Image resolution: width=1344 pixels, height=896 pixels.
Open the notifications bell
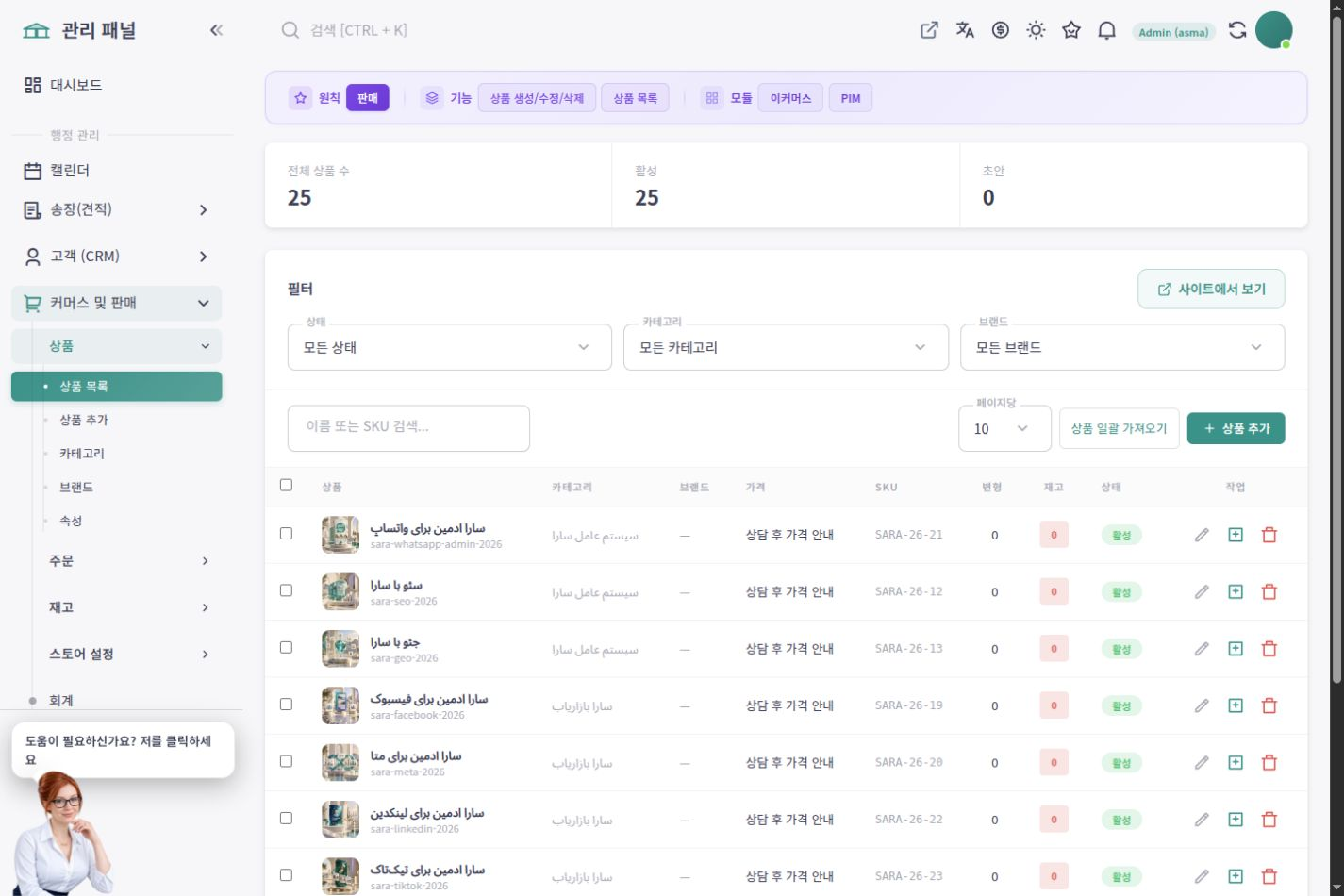click(x=1106, y=30)
